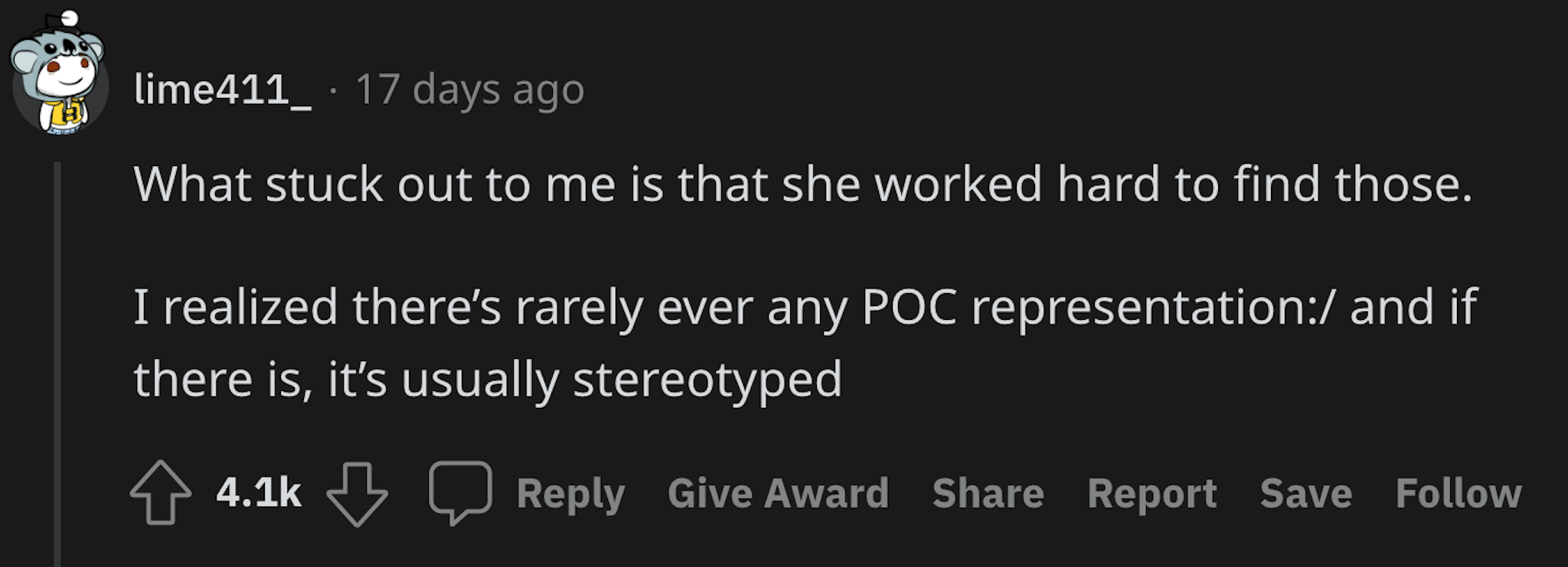Report this comment
Screen dimensions: 1568x567
click(1151, 494)
